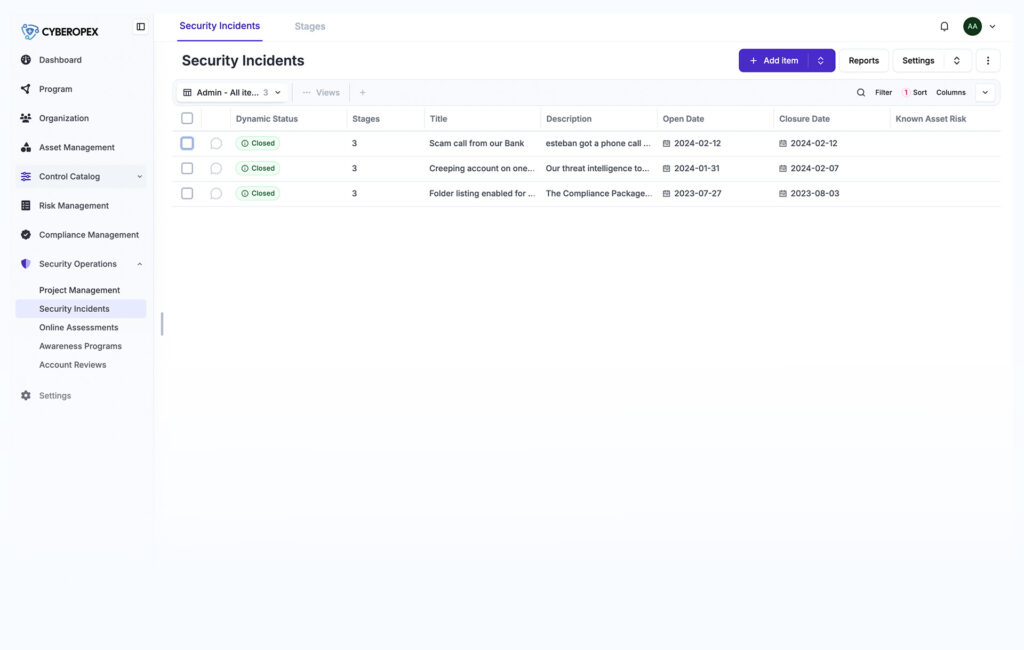Click calendar icon beside Open Date 2024-02-12
Viewport: 1024px width, 650px height.
pyautogui.click(x=666, y=144)
